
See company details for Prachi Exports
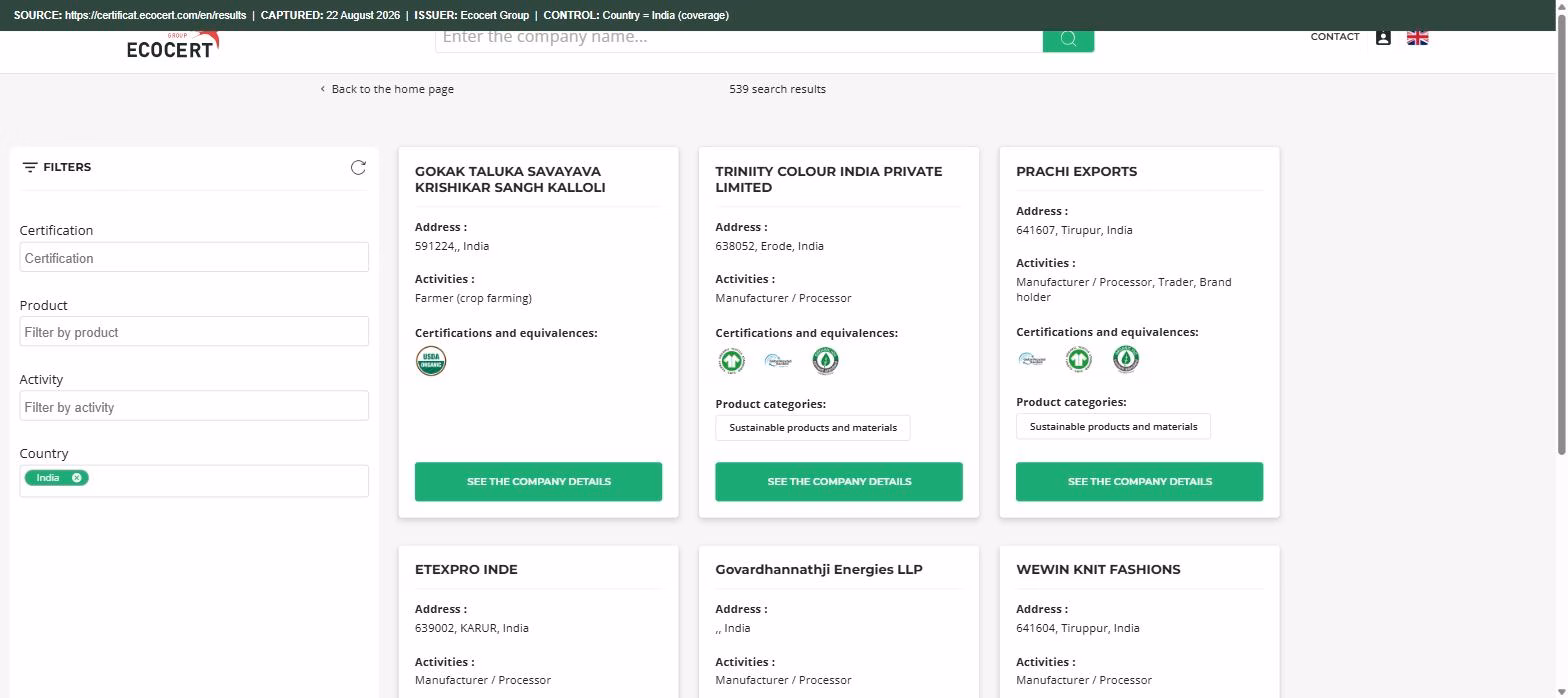(x=1139, y=481)
